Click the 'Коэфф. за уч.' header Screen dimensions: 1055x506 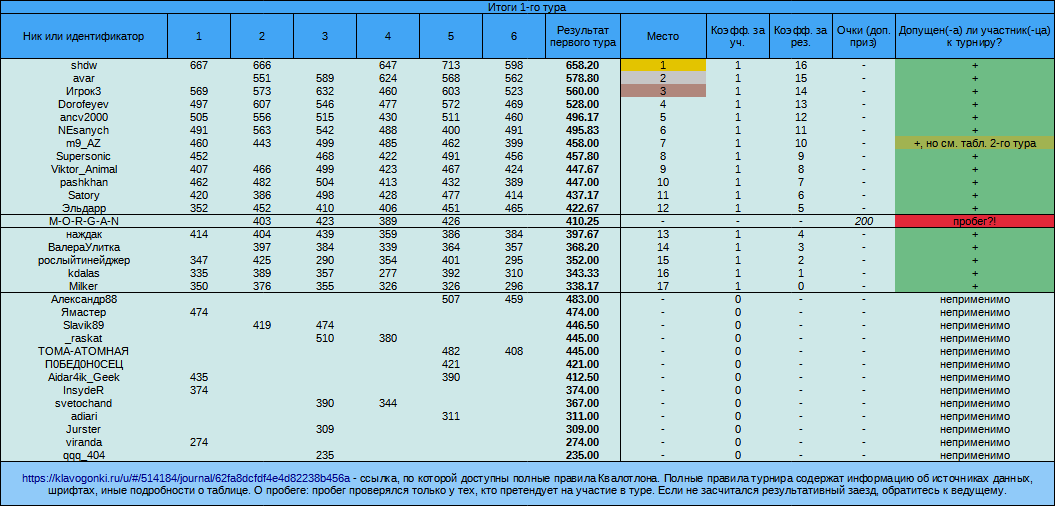click(x=737, y=36)
